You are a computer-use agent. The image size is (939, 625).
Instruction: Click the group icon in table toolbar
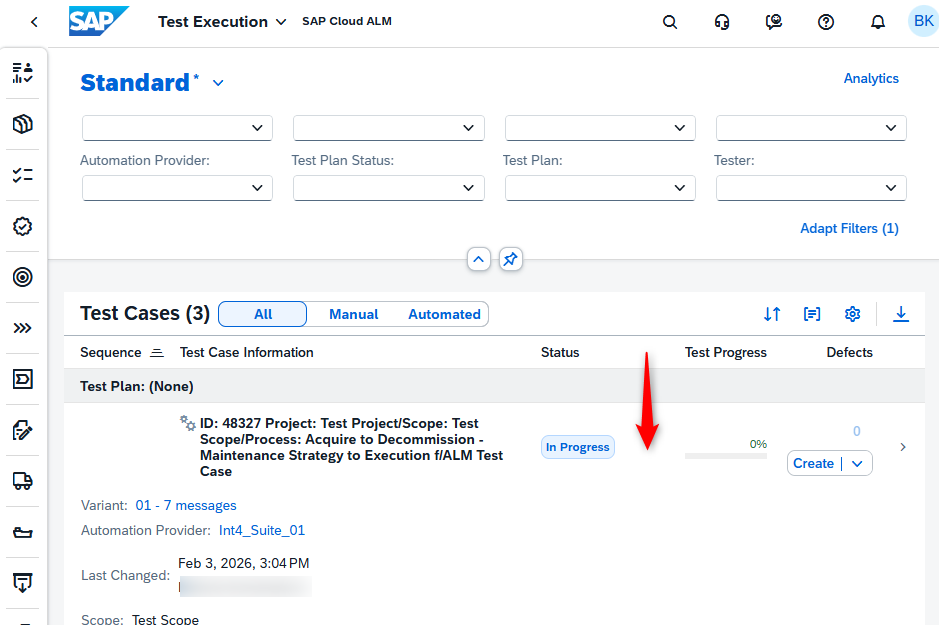pos(812,314)
